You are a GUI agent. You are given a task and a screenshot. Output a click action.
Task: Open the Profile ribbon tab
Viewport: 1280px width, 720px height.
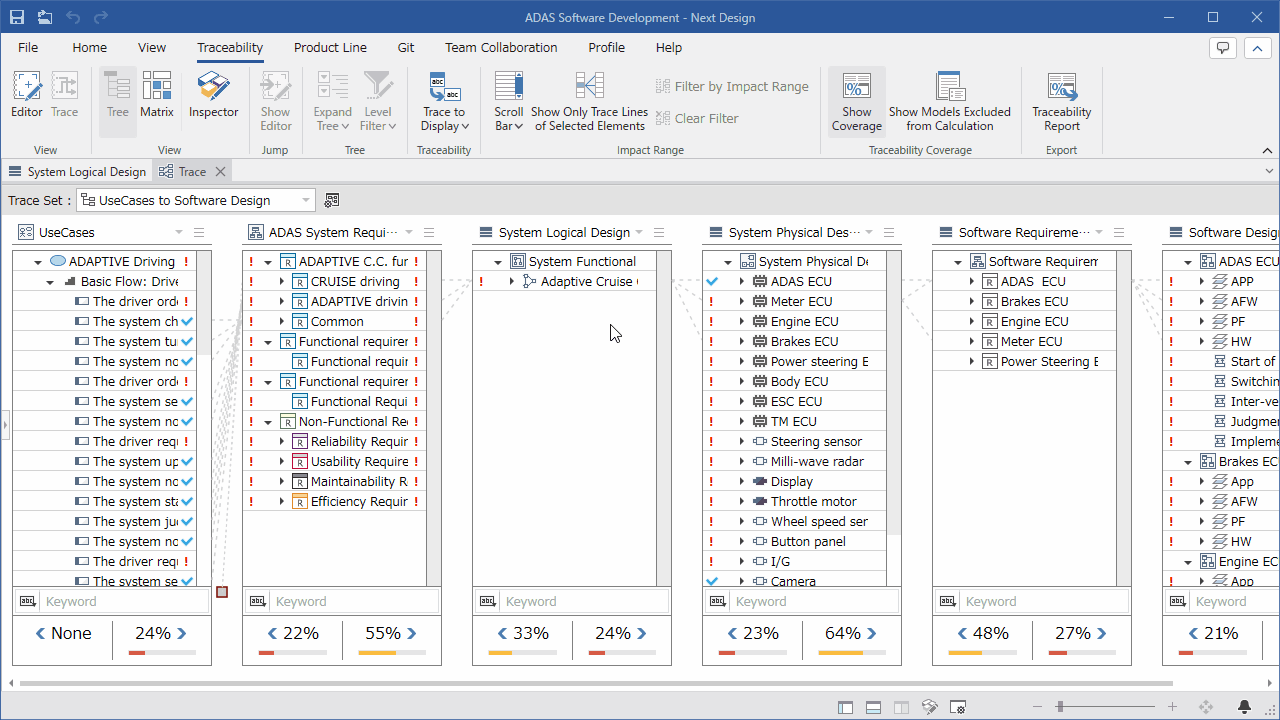606,47
